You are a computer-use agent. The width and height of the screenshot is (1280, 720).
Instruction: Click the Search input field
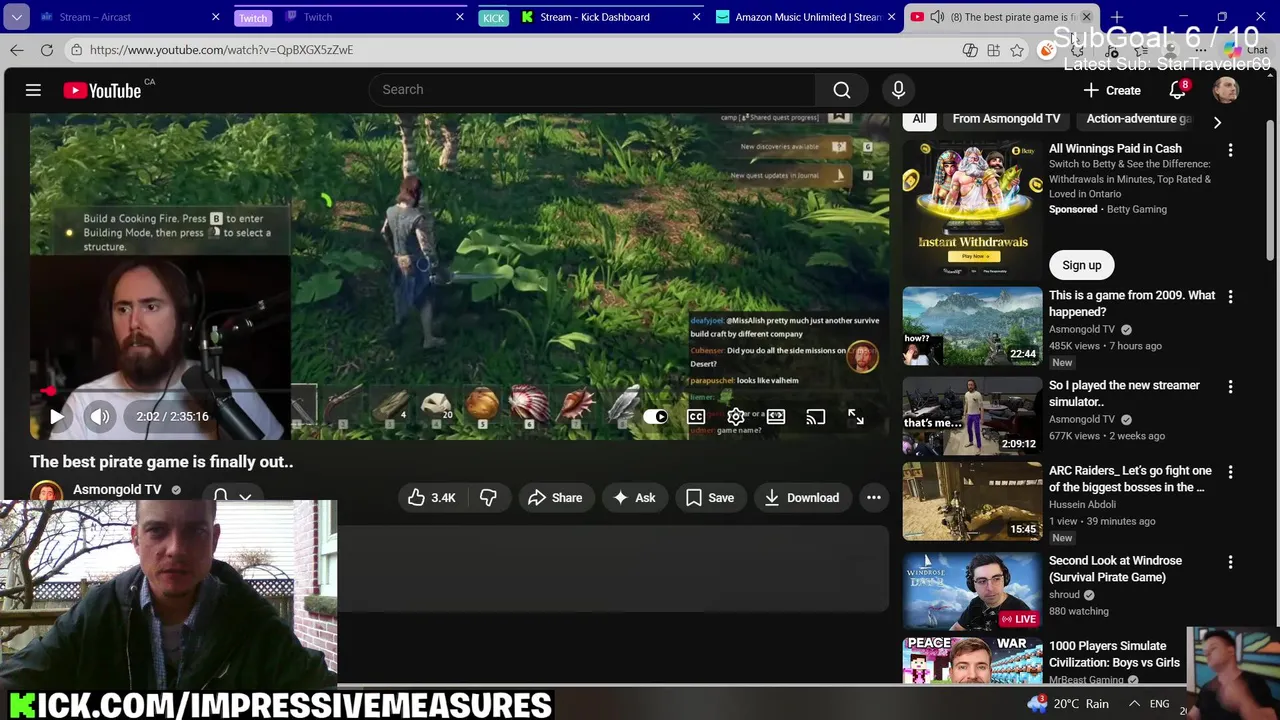point(590,90)
